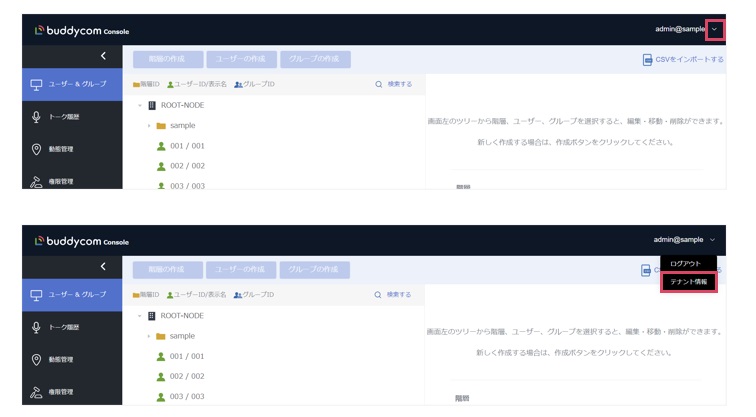Select 階層ID folder filter in lower screenshot

coord(146,295)
